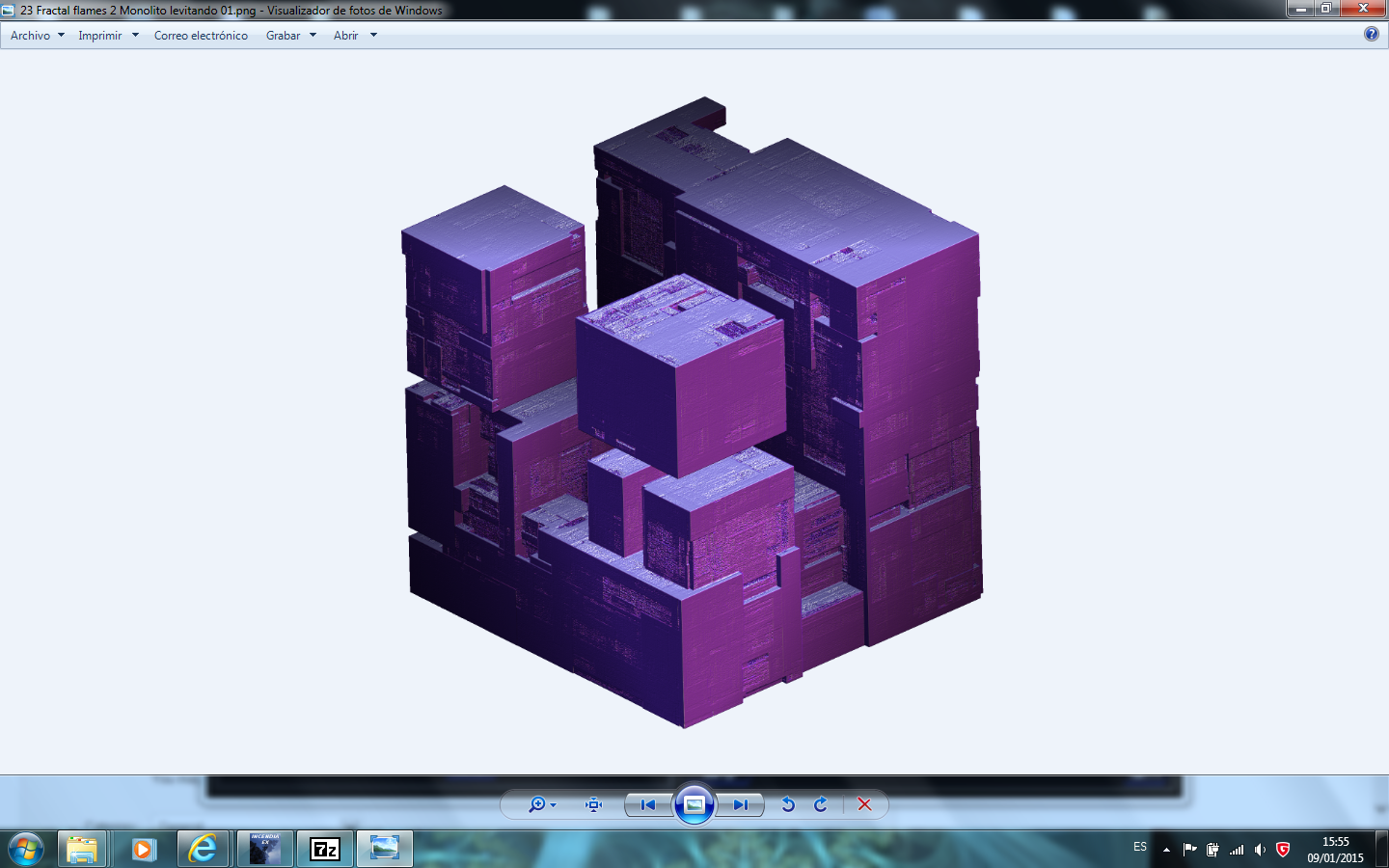Open the Abrir dropdown menu

355,36
